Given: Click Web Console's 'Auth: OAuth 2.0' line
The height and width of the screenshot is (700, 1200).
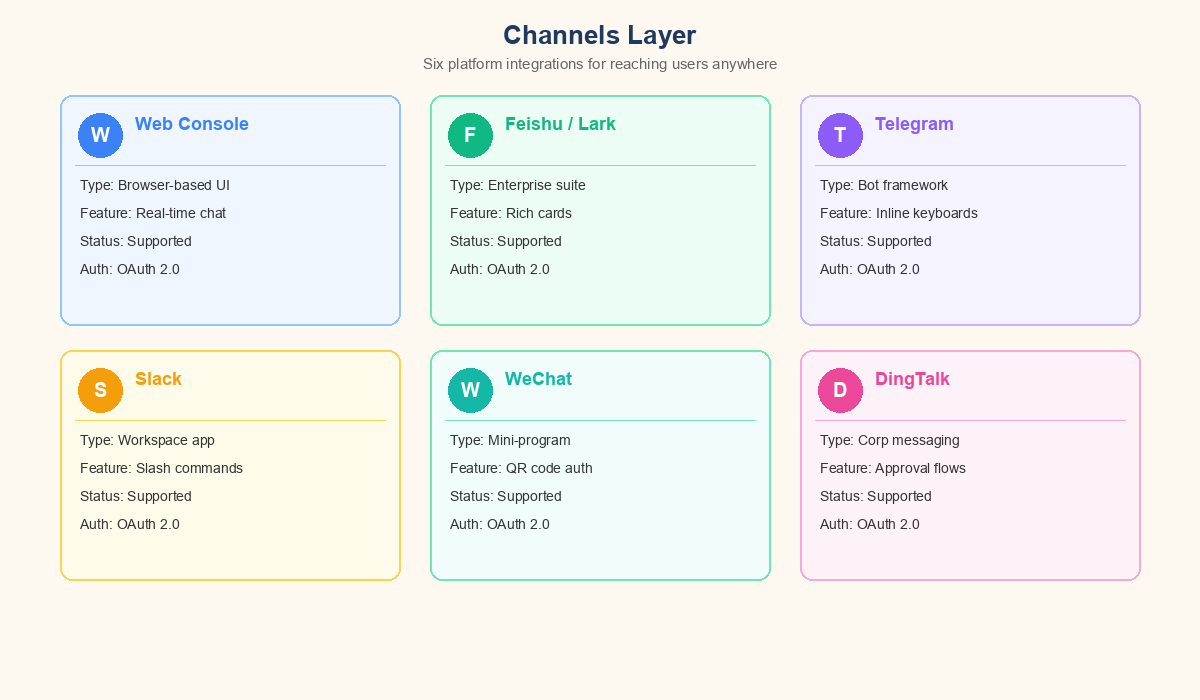Looking at the screenshot, I should click(x=130, y=269).
